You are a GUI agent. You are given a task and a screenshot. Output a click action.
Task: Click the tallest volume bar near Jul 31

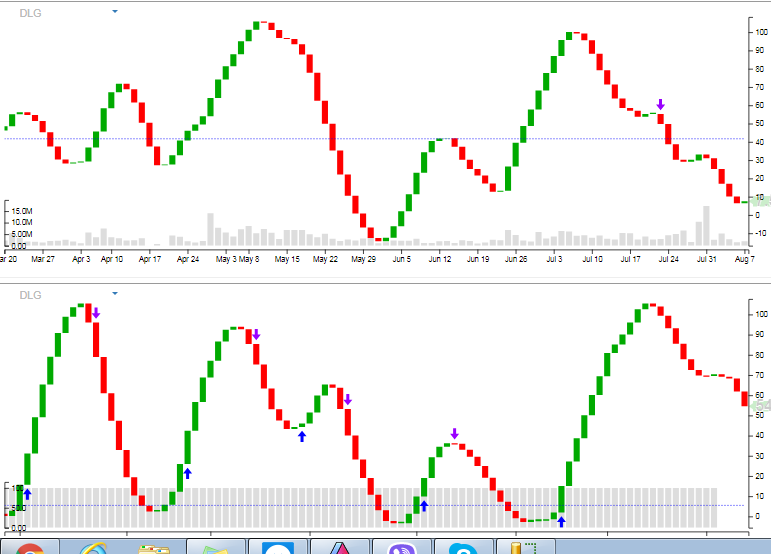pos(707,226)
